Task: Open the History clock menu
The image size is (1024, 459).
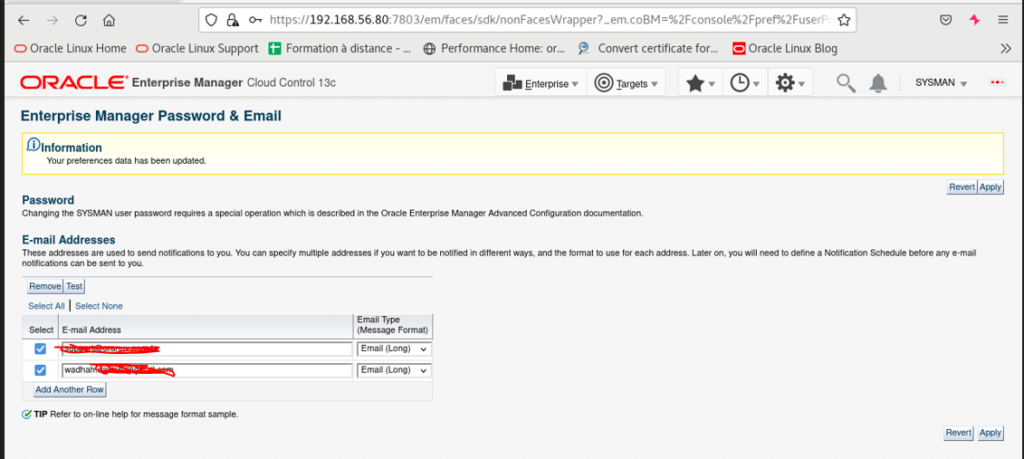Action: [x=744, y=84]
